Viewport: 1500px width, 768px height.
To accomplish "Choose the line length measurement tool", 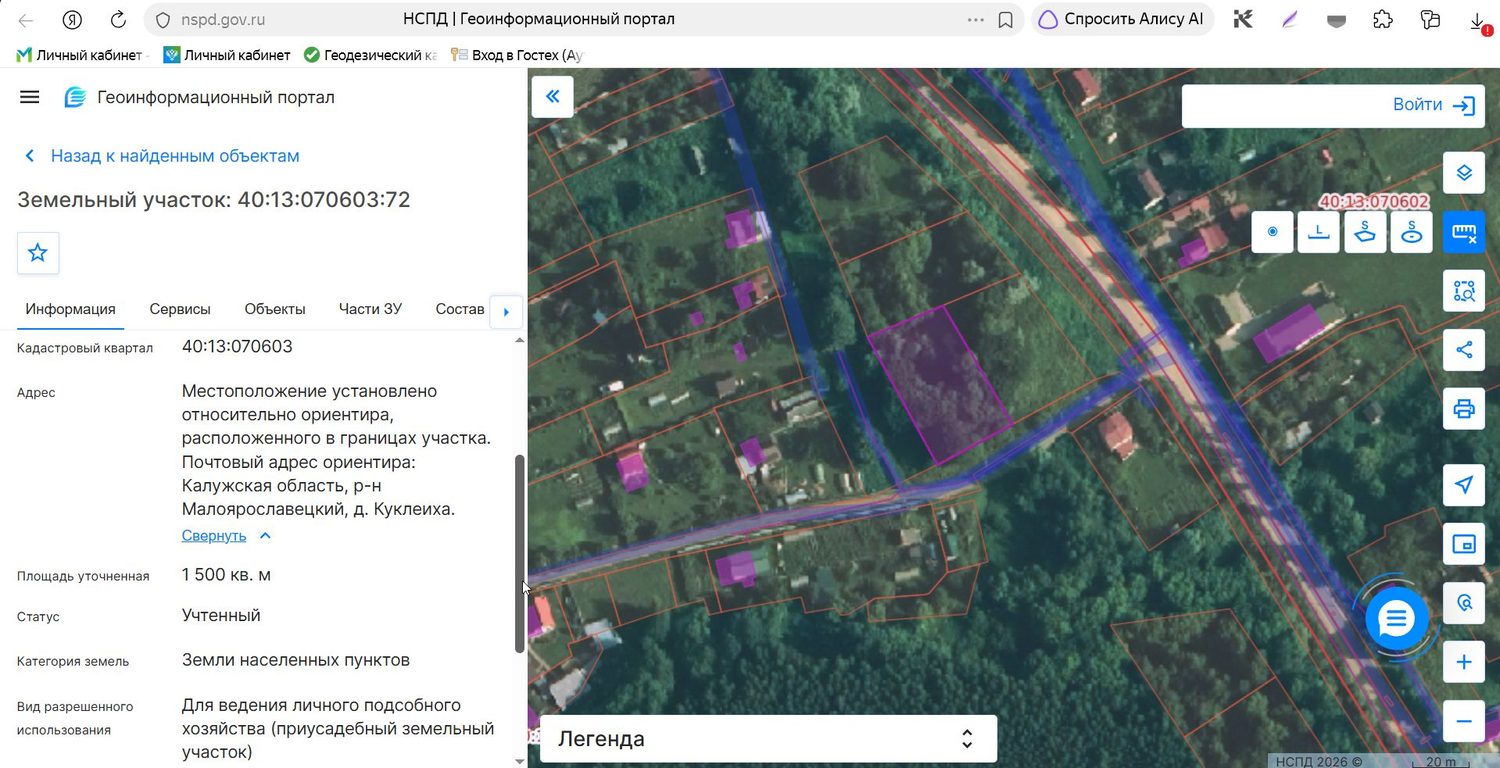I will [x=1319, y=232].
